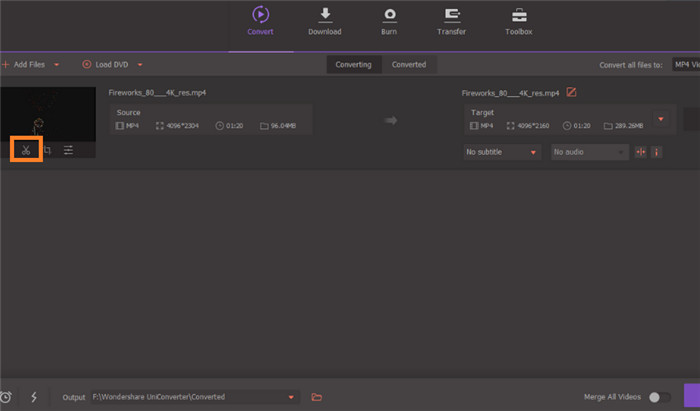Open the Effects adjustment sliders icon
Image resolution: width=700 pixels, height=411 pixels.
(x=68, y=150)
